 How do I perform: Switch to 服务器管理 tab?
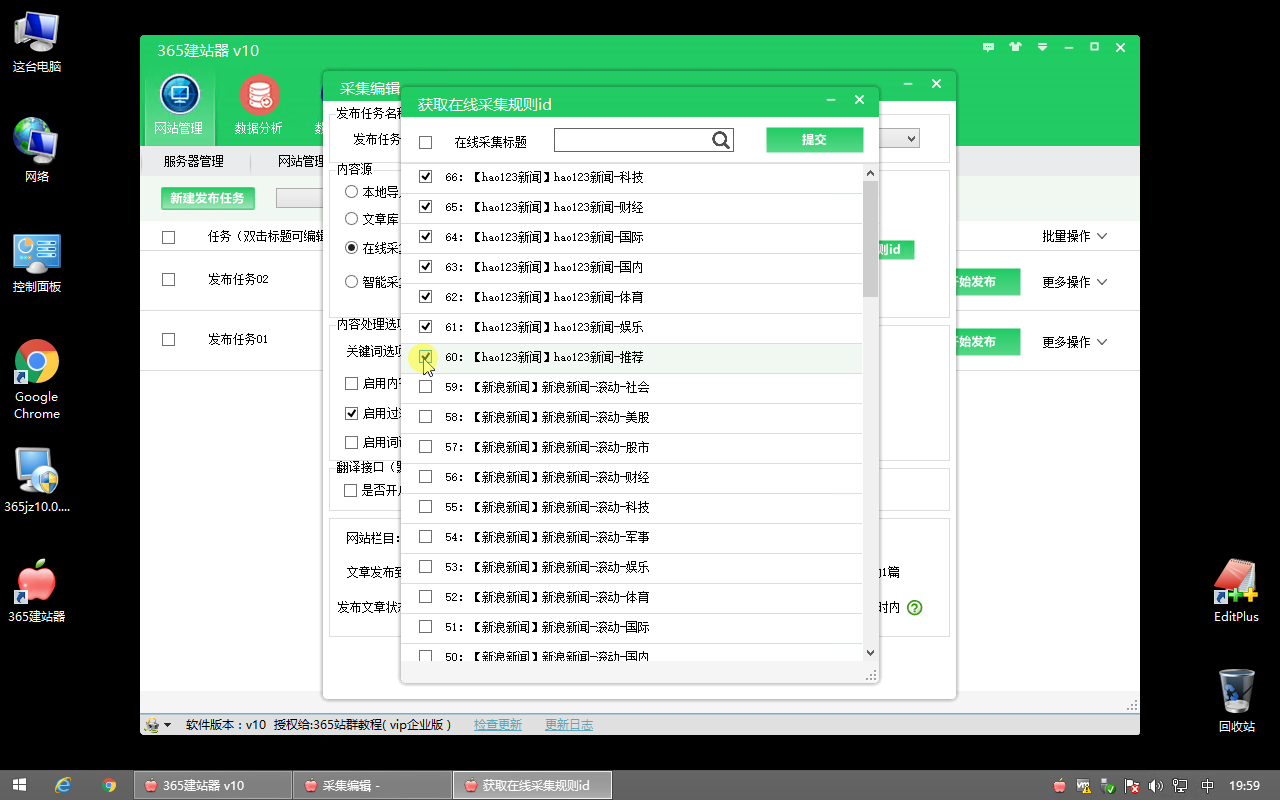(193, 161)
